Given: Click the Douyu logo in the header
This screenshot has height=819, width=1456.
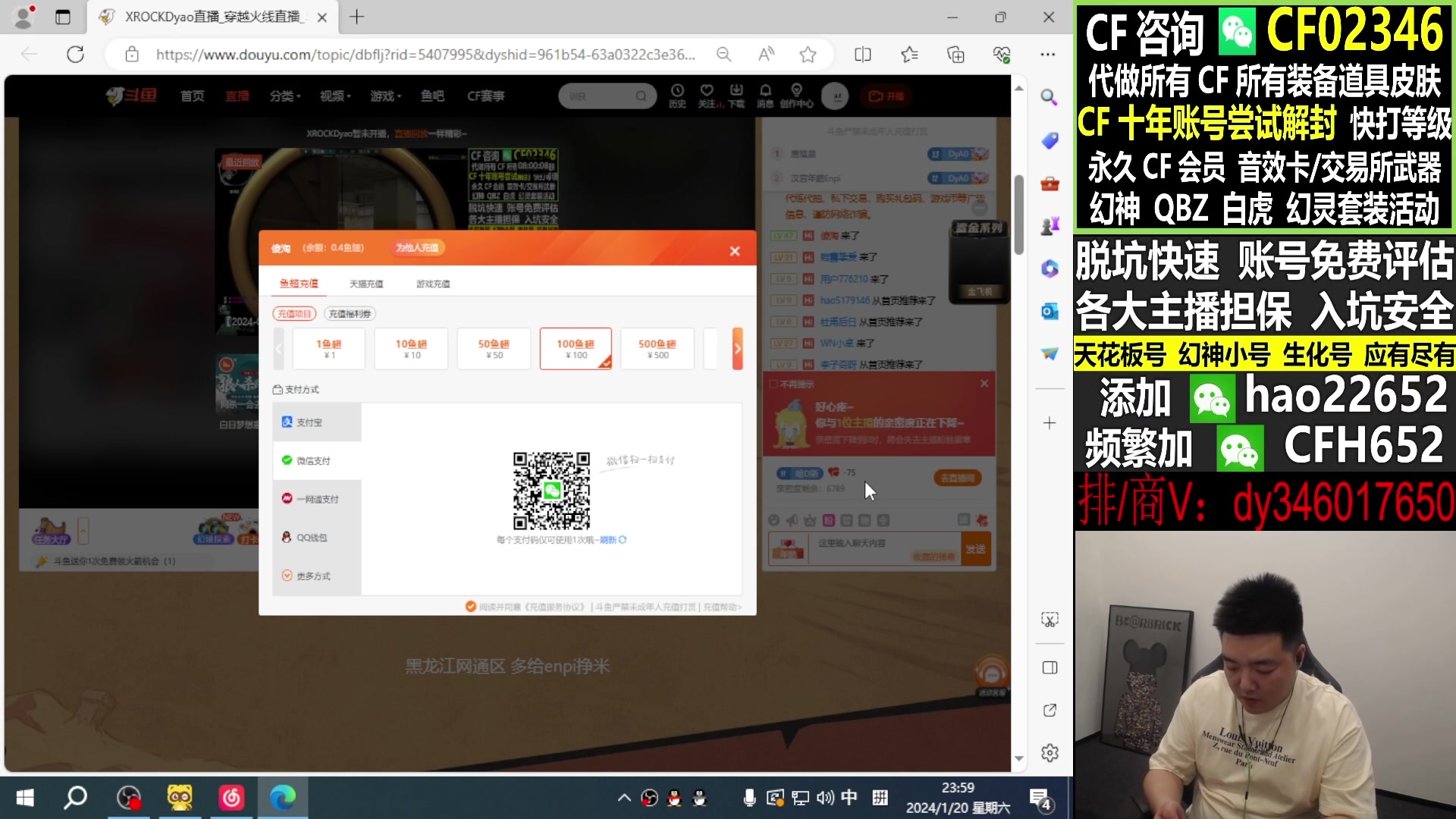Looking at the screenshot, I should click(x=131, y=96).
